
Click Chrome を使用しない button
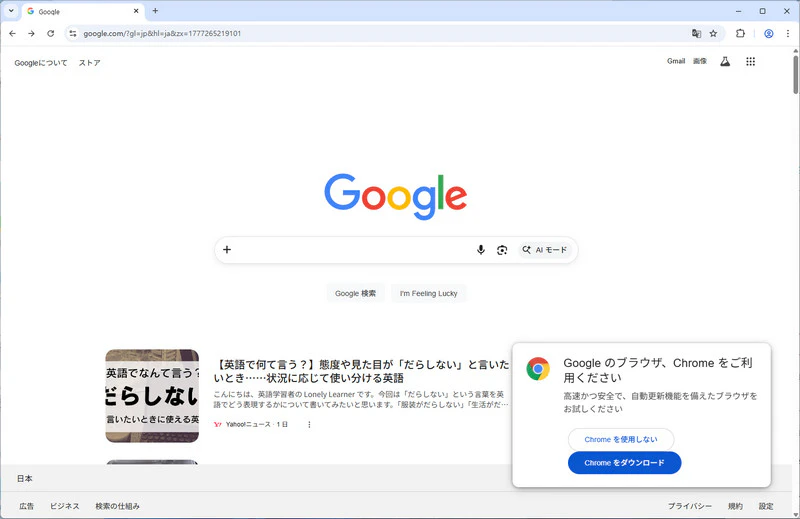[621, 439]
